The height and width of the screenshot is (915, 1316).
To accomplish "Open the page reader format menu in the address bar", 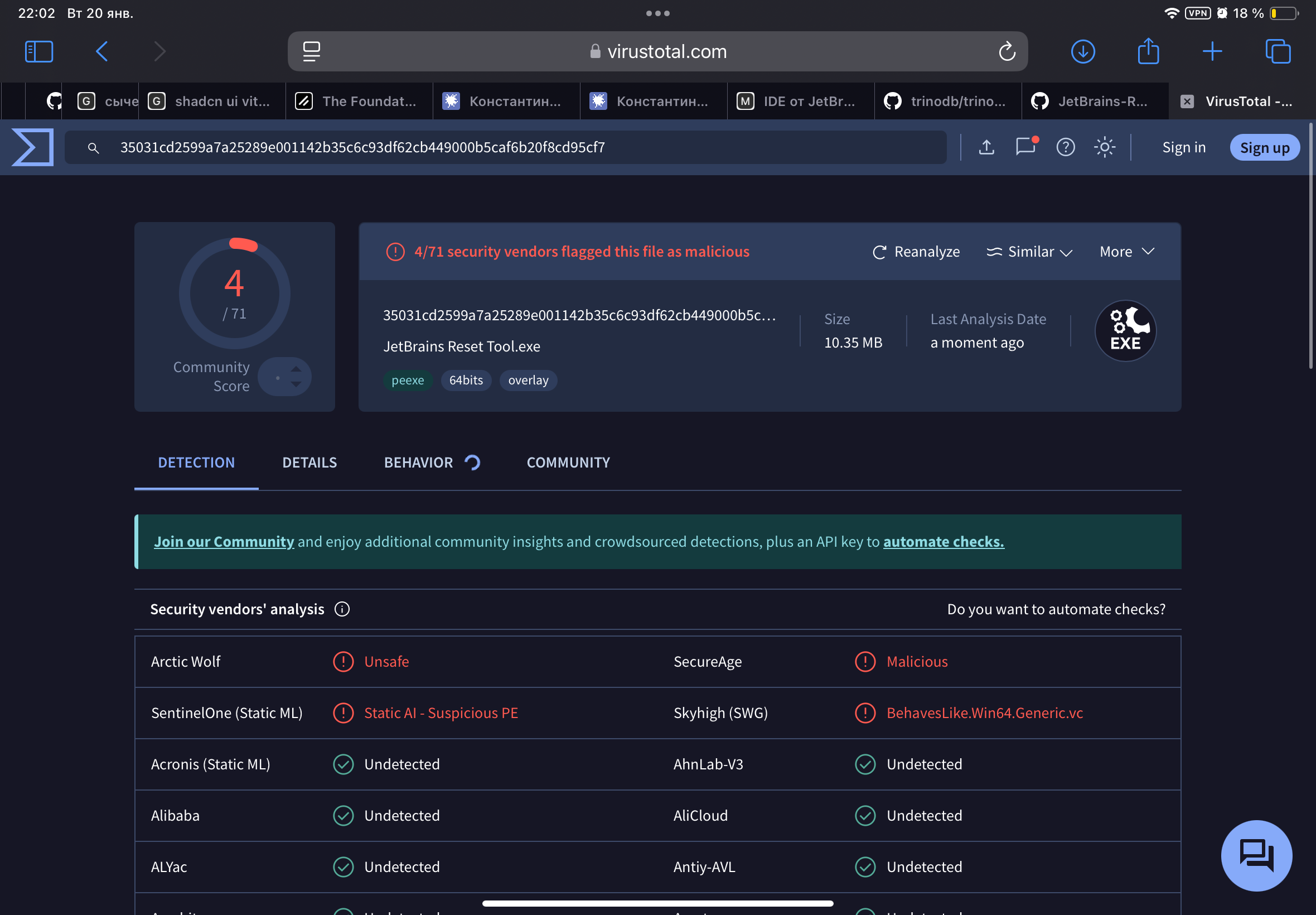I will 312,51.
